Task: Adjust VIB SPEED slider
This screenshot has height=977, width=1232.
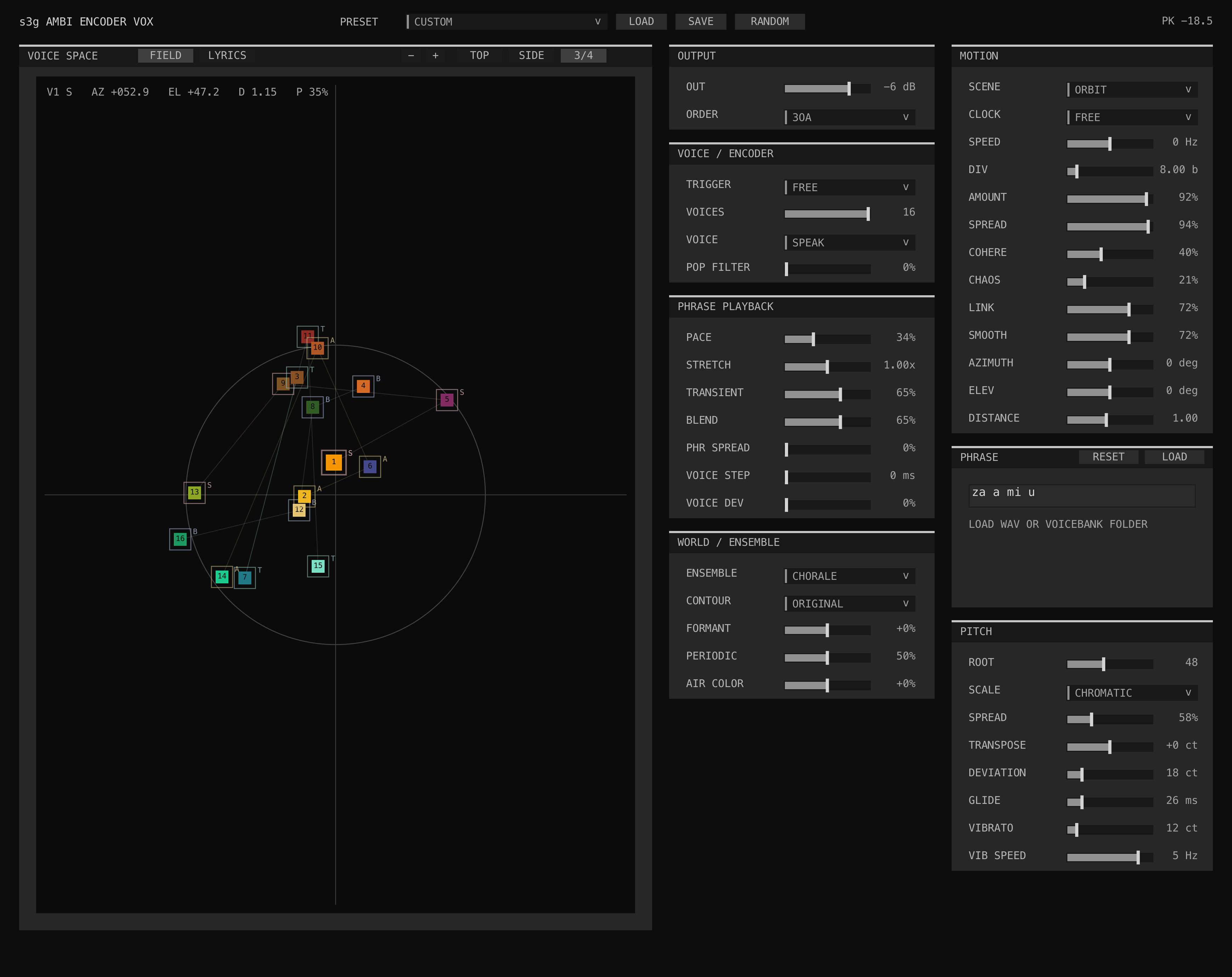Action: (1110, 857)
